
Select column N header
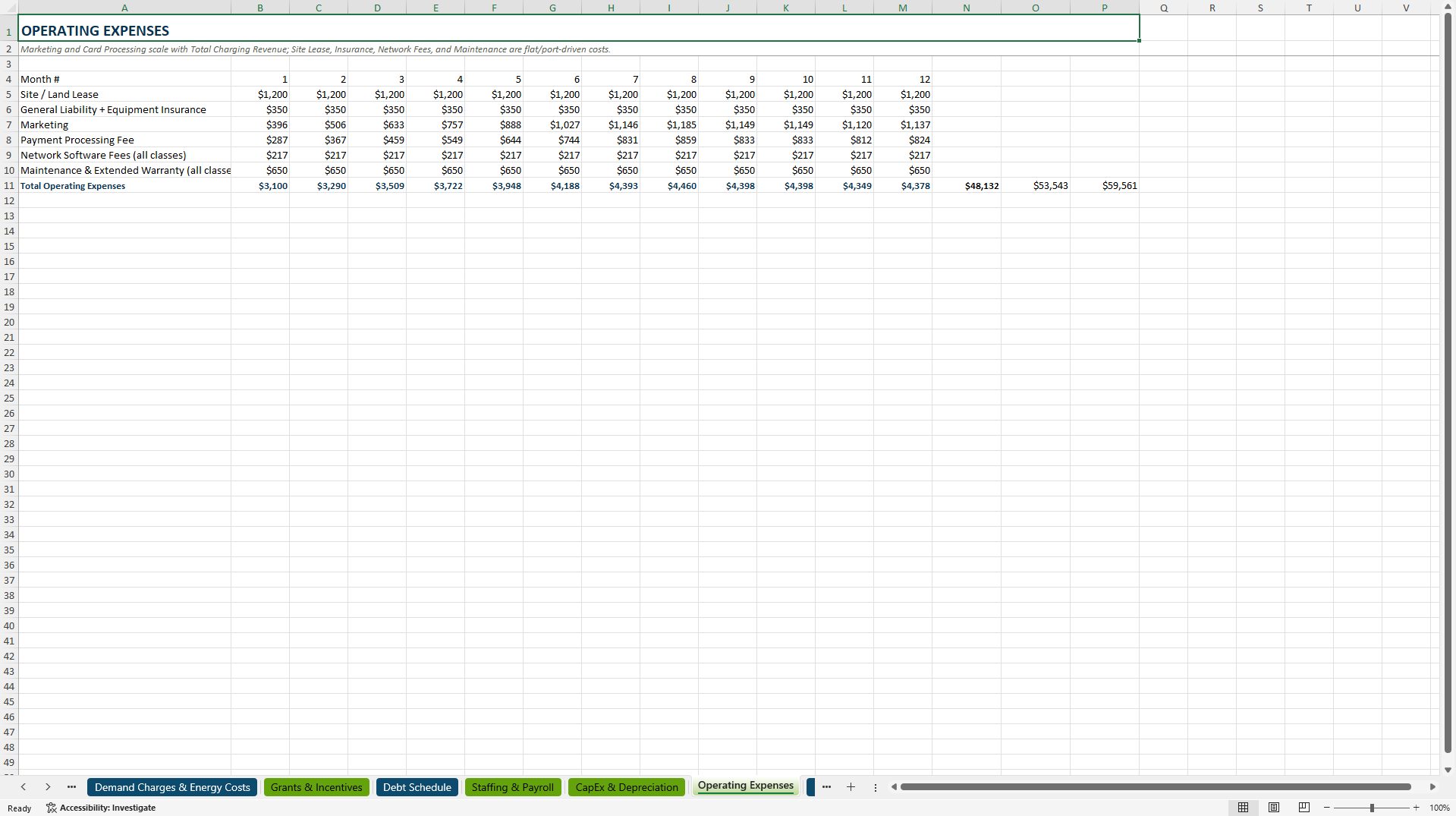point(966,8)
